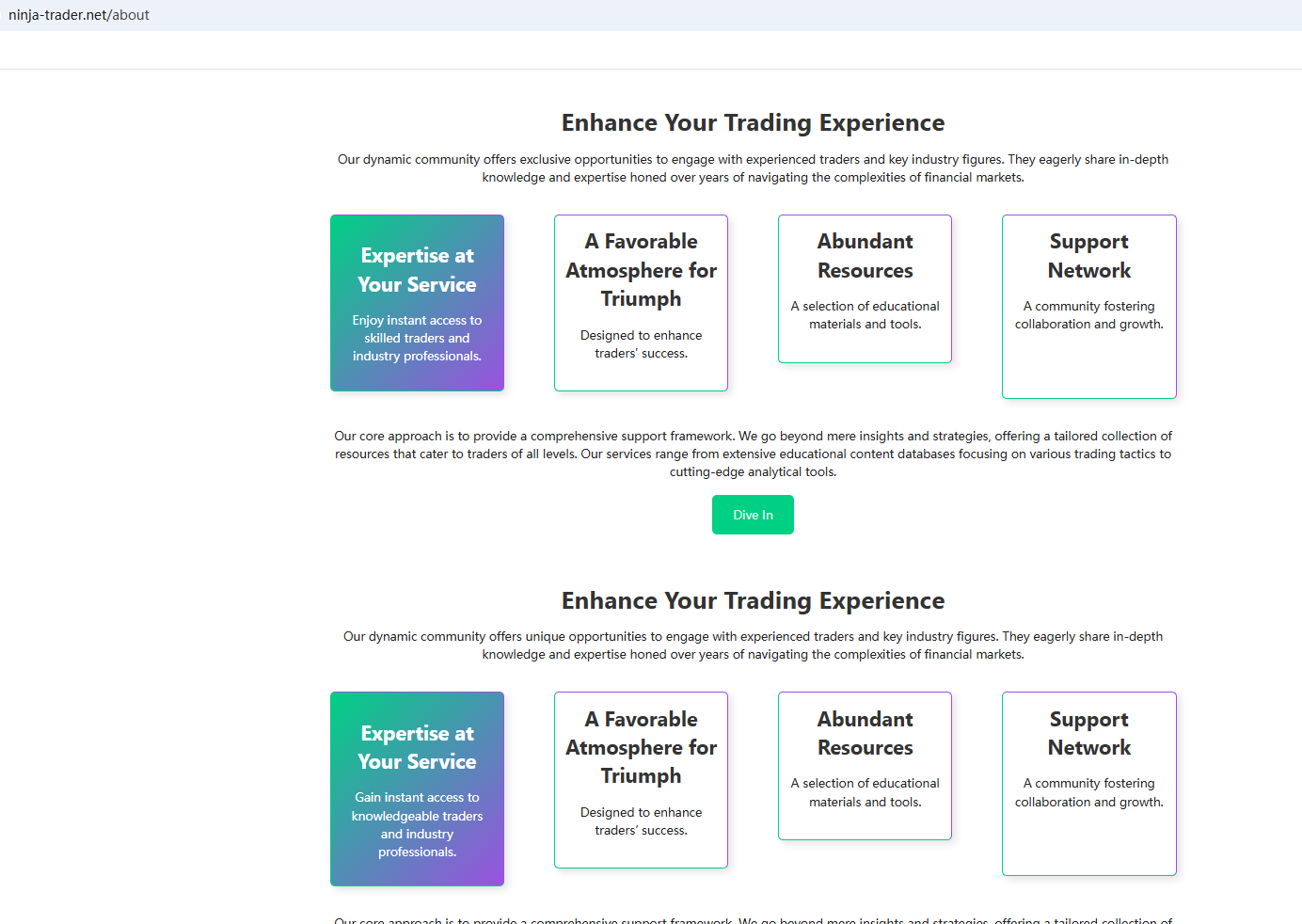Click the green Dive In button
Screen dimensions: 1302x924
[753, 515]
